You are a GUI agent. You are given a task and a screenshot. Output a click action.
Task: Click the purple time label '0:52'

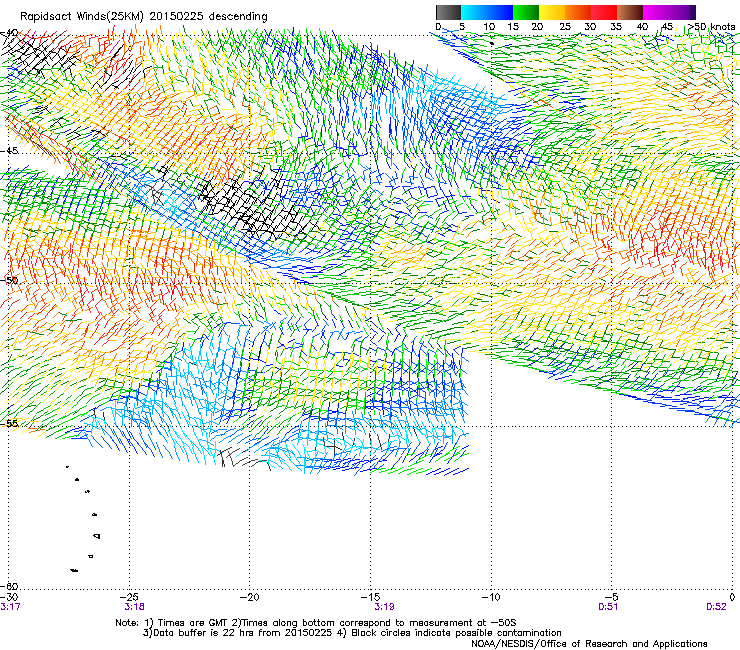[x=716, y=607]
